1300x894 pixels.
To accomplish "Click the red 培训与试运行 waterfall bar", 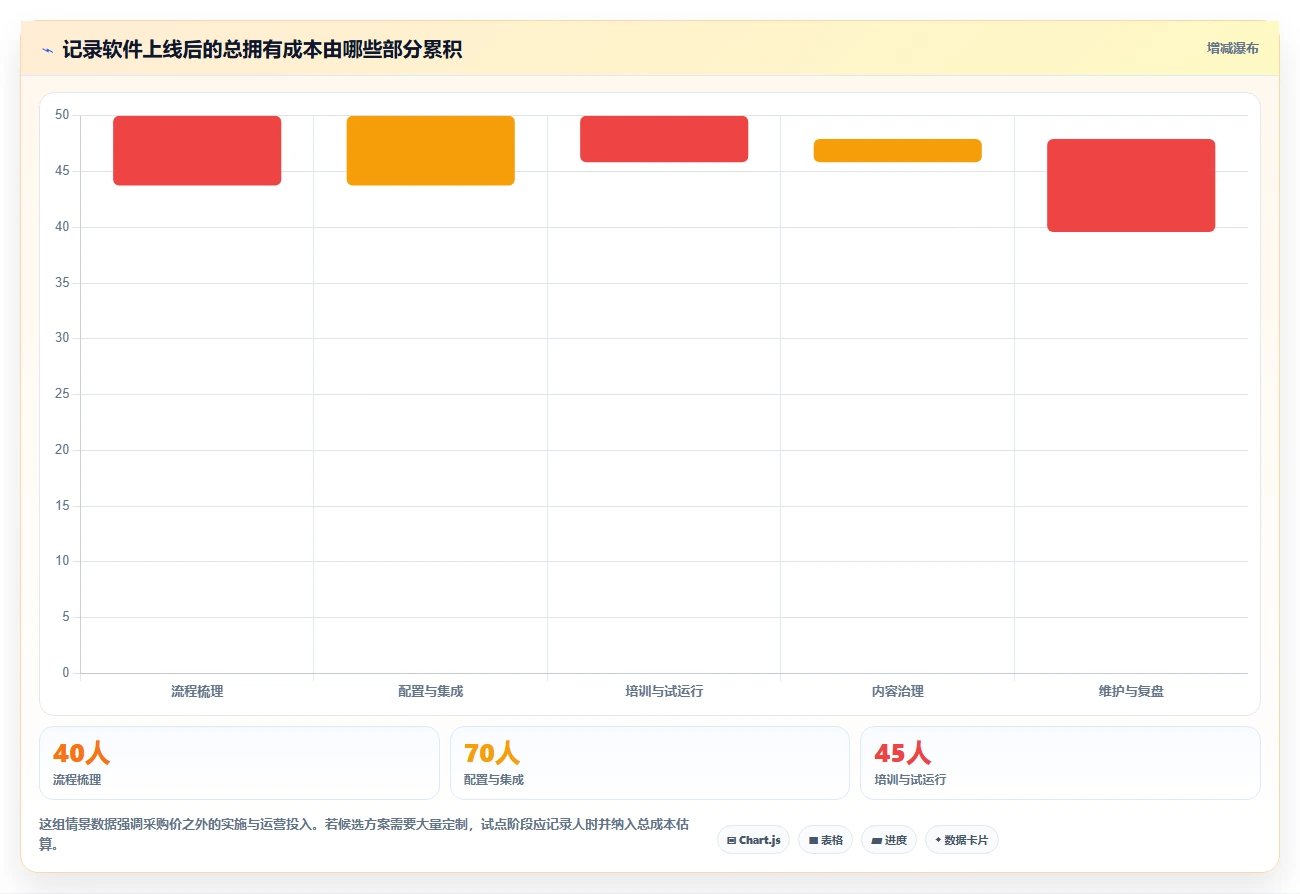I will pos(664,139).
